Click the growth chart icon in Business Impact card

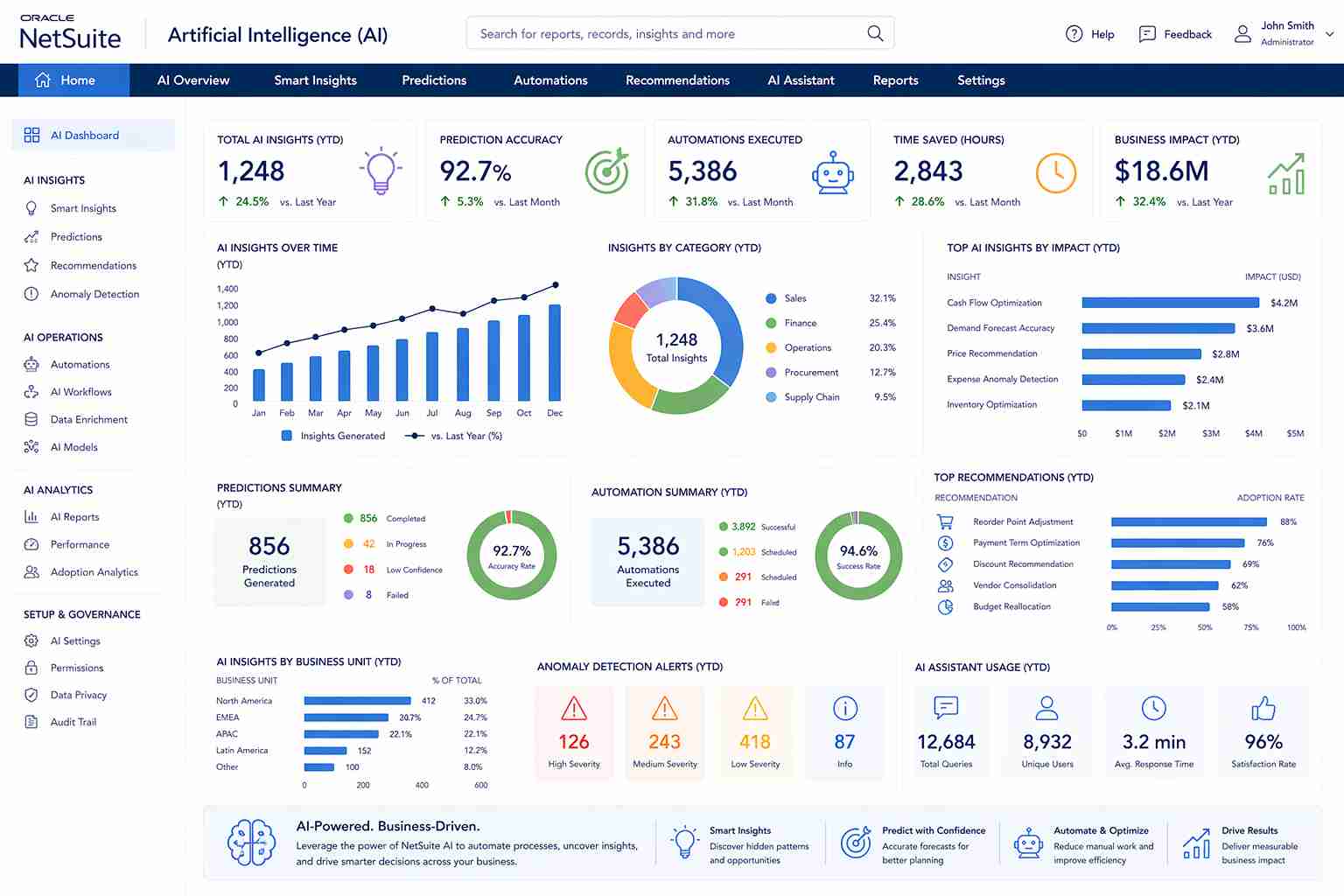pyautogui.click(x=1286, y=173)
